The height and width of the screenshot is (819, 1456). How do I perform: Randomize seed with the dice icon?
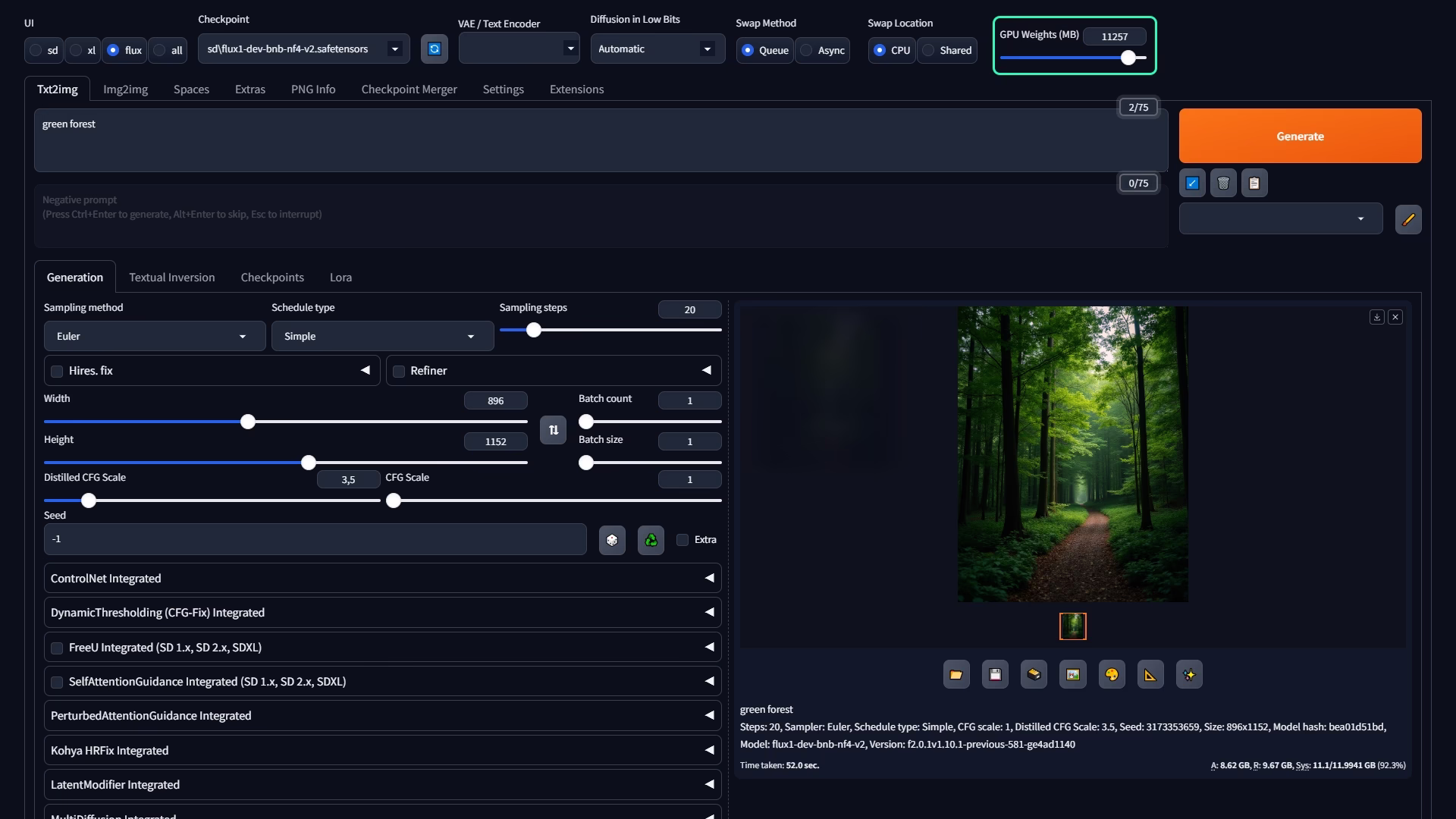click(x=612, y=540)
